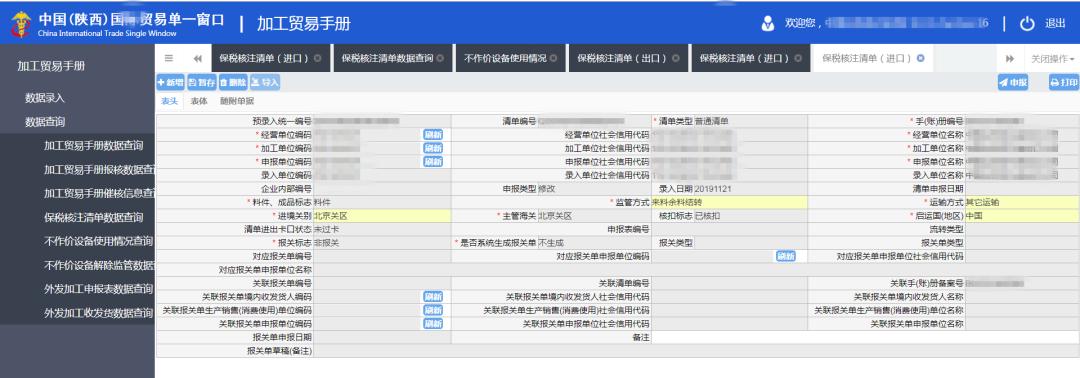Click the 核扣标志 value 已核扣
The height and width of the screenshot is (378, 1080).
tap(751, 216)
